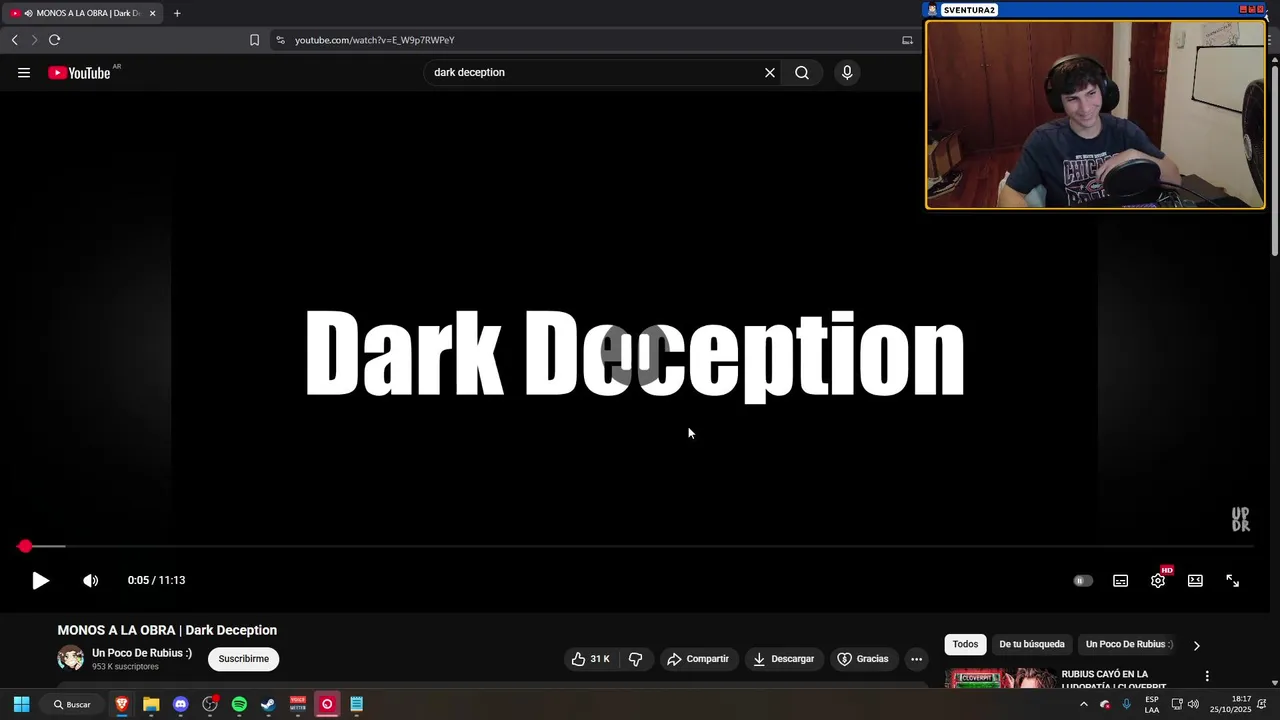Click the install/cast icon in address bar
1280x720 pixels.
907,40
